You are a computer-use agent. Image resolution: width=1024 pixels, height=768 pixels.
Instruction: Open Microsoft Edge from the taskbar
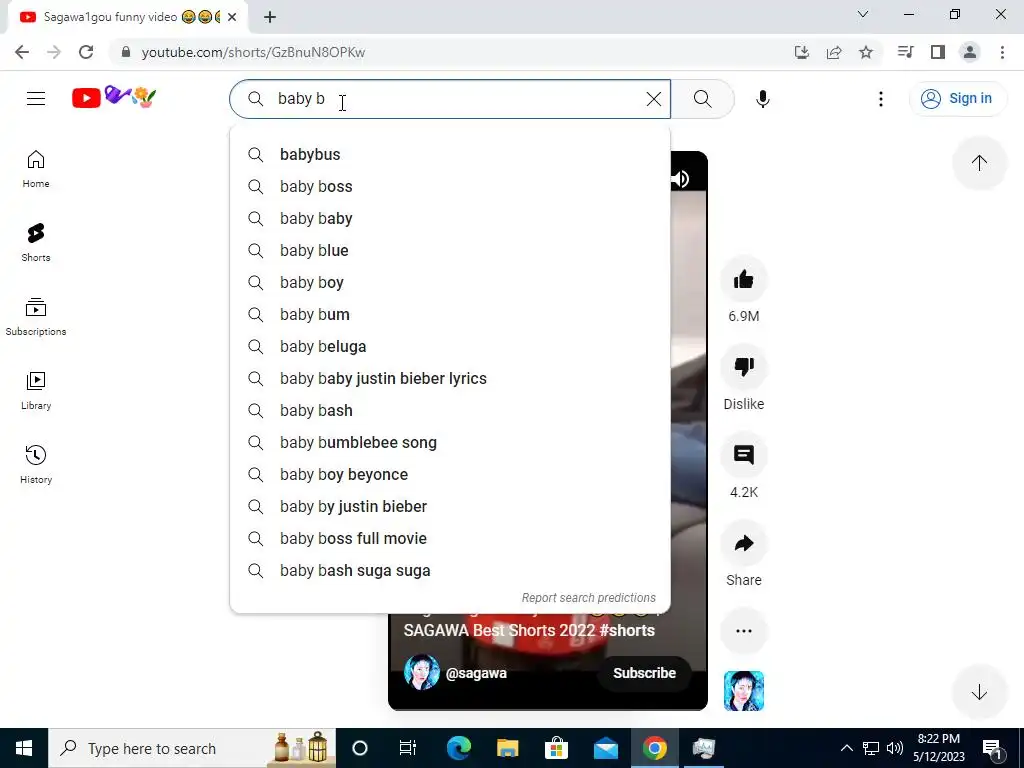tap(458, 748)
